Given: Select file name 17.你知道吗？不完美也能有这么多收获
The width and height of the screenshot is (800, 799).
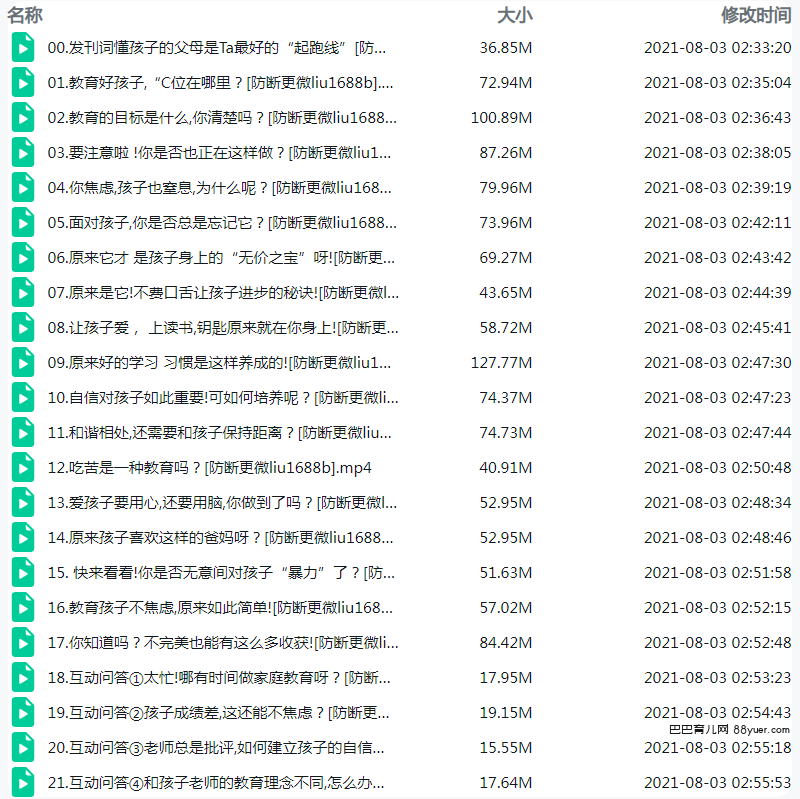Looking at the screenshot, I should pos(223,643).
